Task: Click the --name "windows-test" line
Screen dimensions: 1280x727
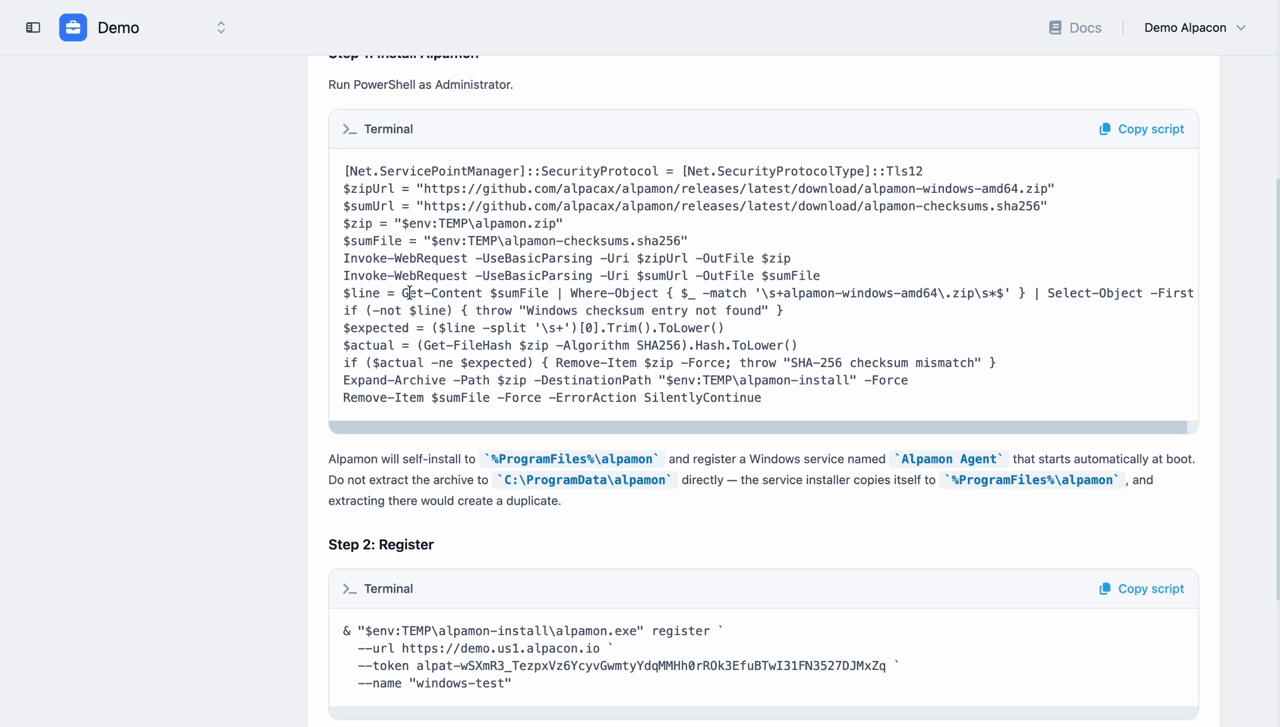Action: pos(434,683)
